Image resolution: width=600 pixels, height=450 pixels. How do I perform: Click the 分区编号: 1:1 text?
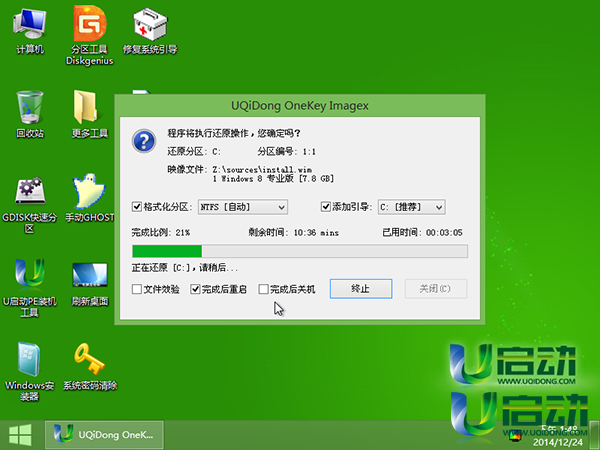click(x=287, y=152)
